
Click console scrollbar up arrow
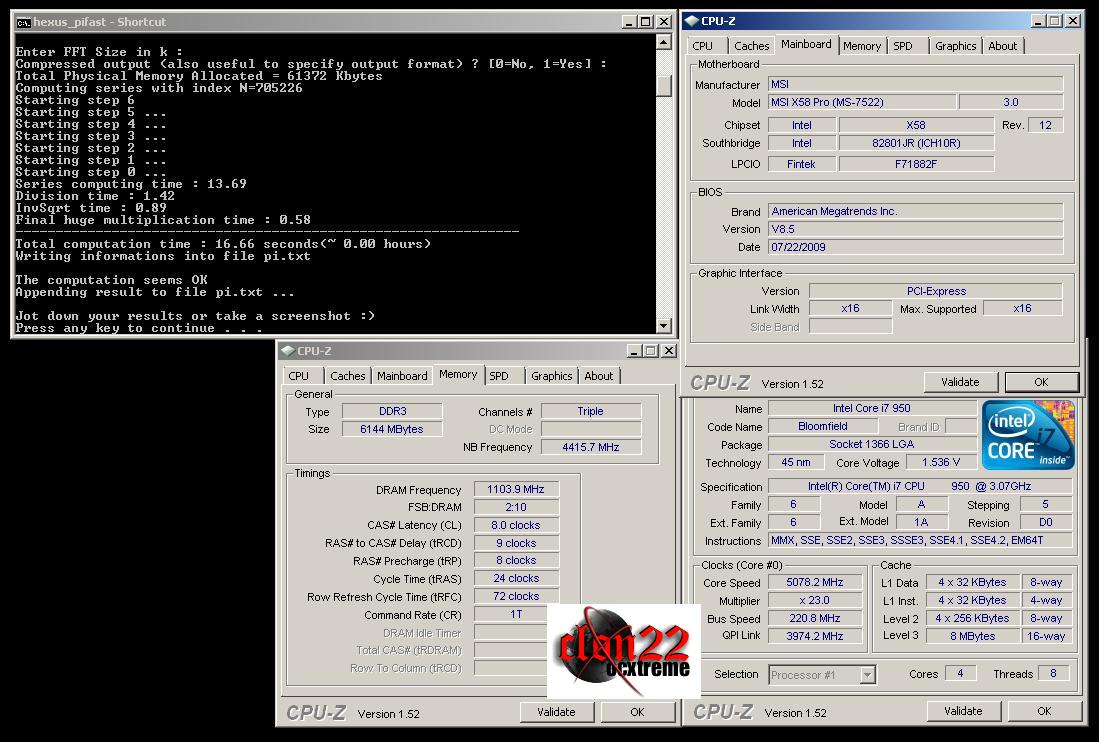[x=664, y=42]
